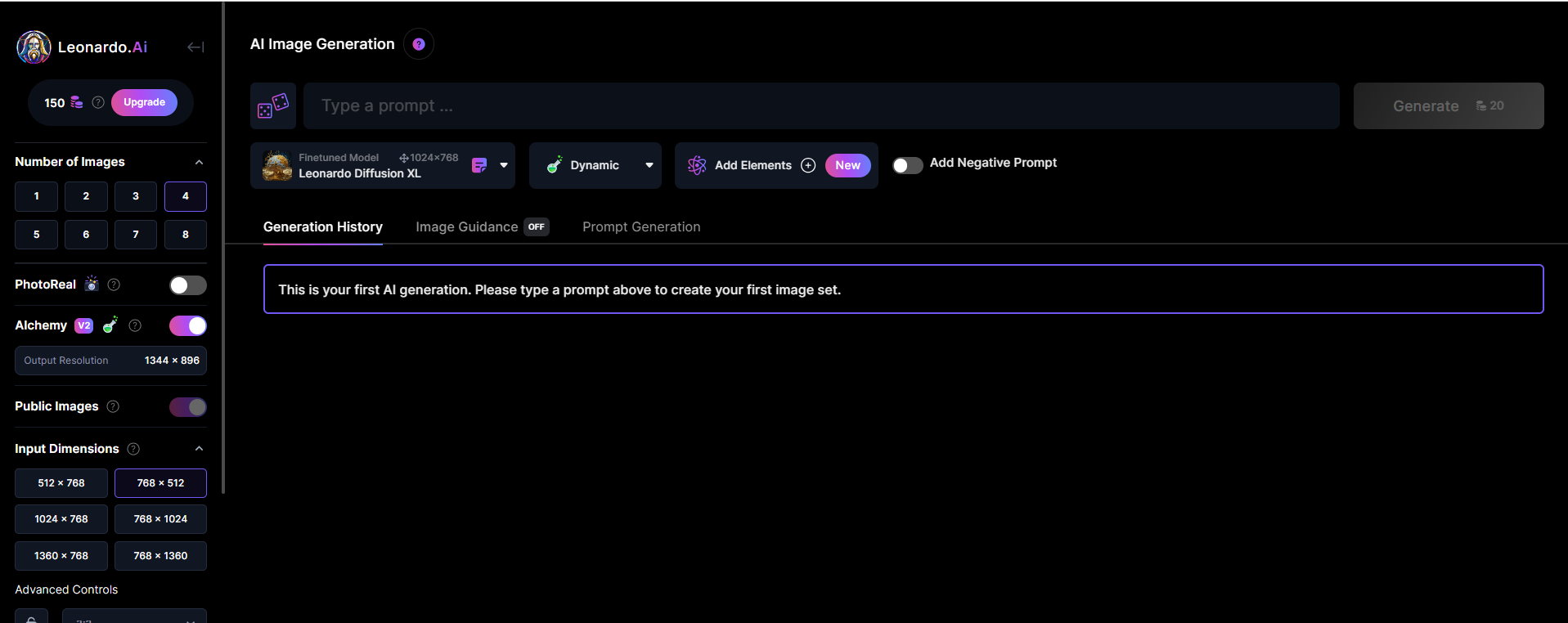Viewport: 1568px width, 623px height.
Task: Select 1 image option
Action: [36, 196]
